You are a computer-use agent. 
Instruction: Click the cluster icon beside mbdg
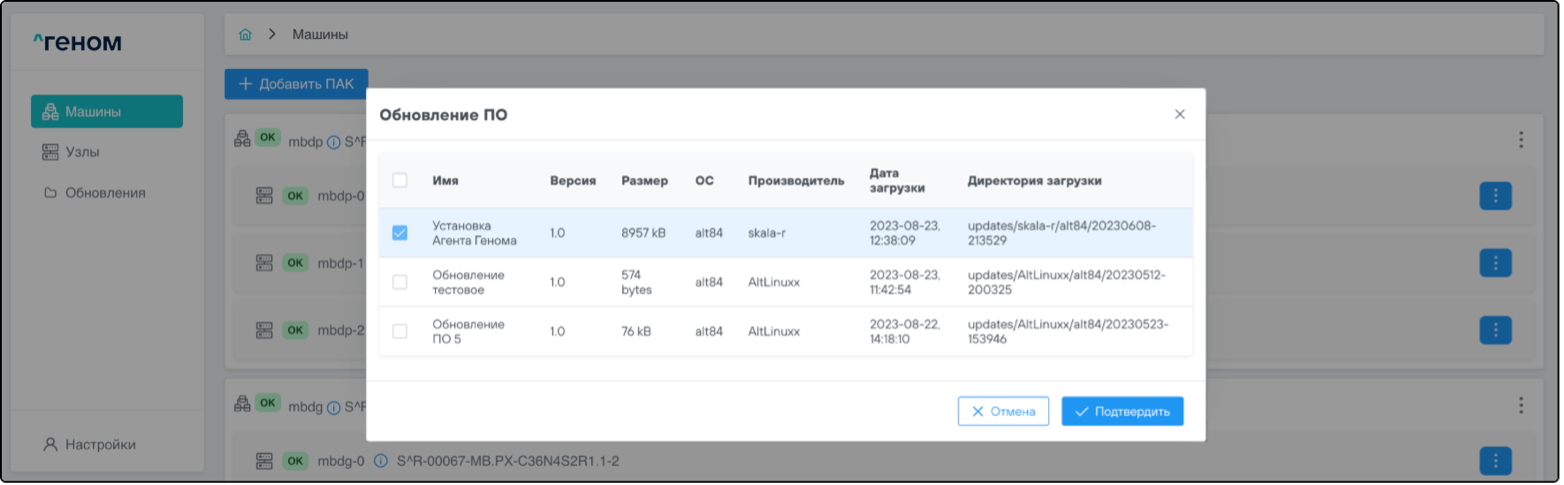pyautogui.click(x=241, y=405)
